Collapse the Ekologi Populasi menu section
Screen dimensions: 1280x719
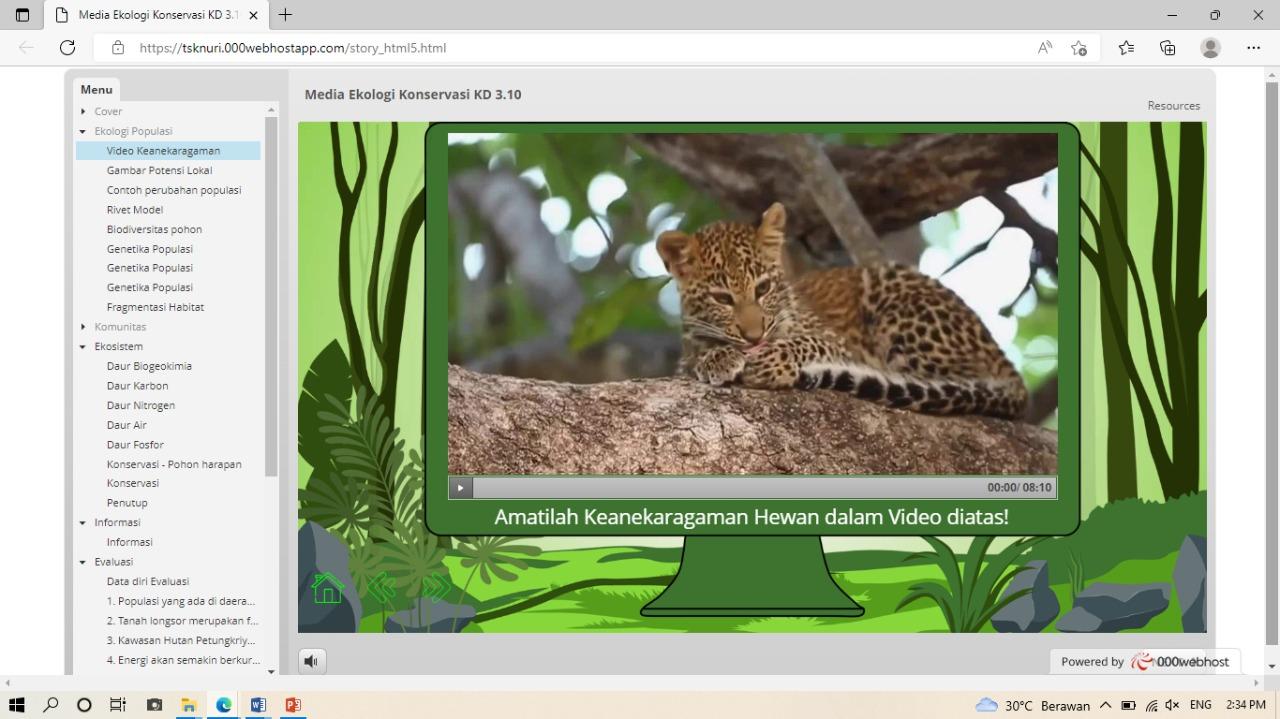(x=83, y=131)
